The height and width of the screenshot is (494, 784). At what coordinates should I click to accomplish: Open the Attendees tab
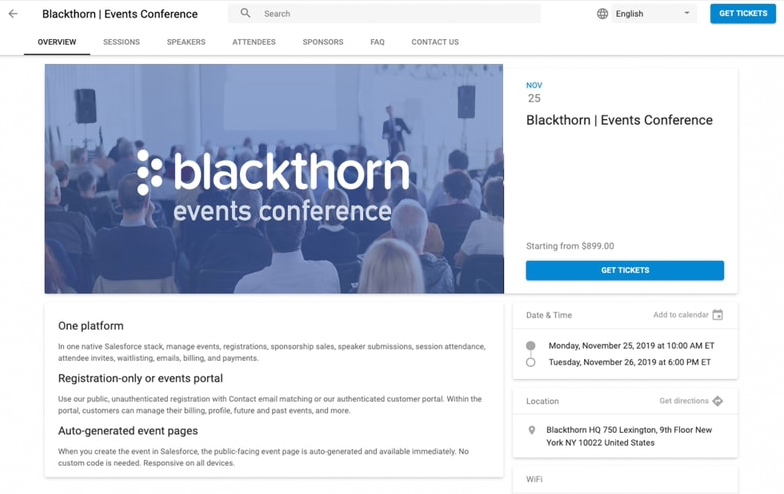(254, 42)
